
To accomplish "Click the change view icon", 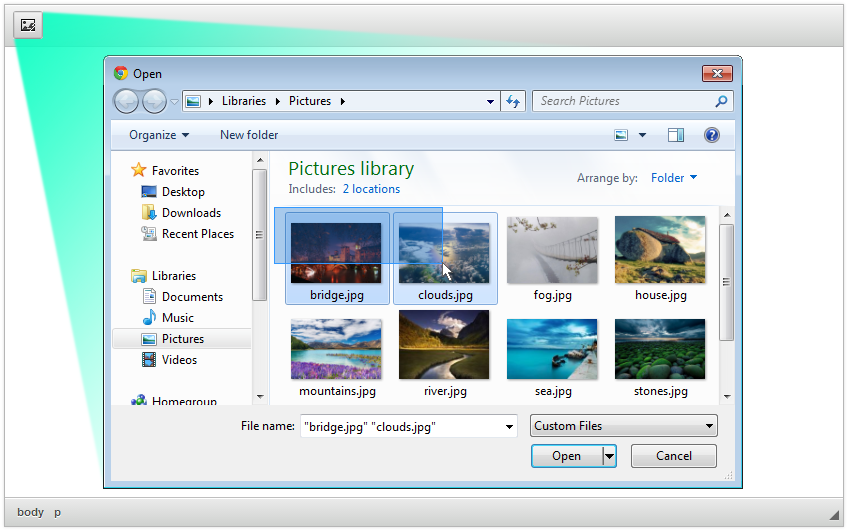I will tap(621, 135).
